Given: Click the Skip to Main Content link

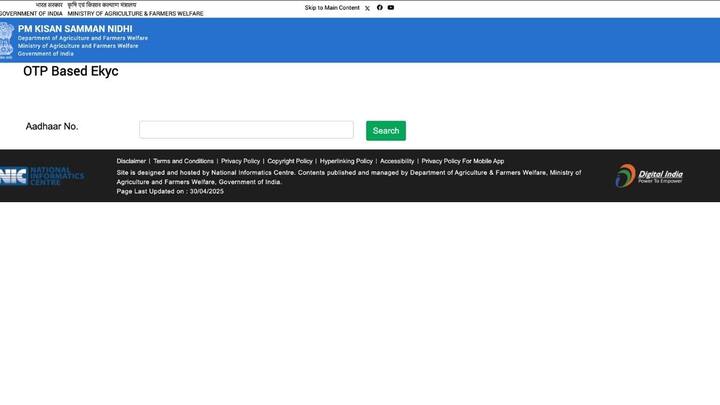Looking at the screenshot, I should [332, 8].
